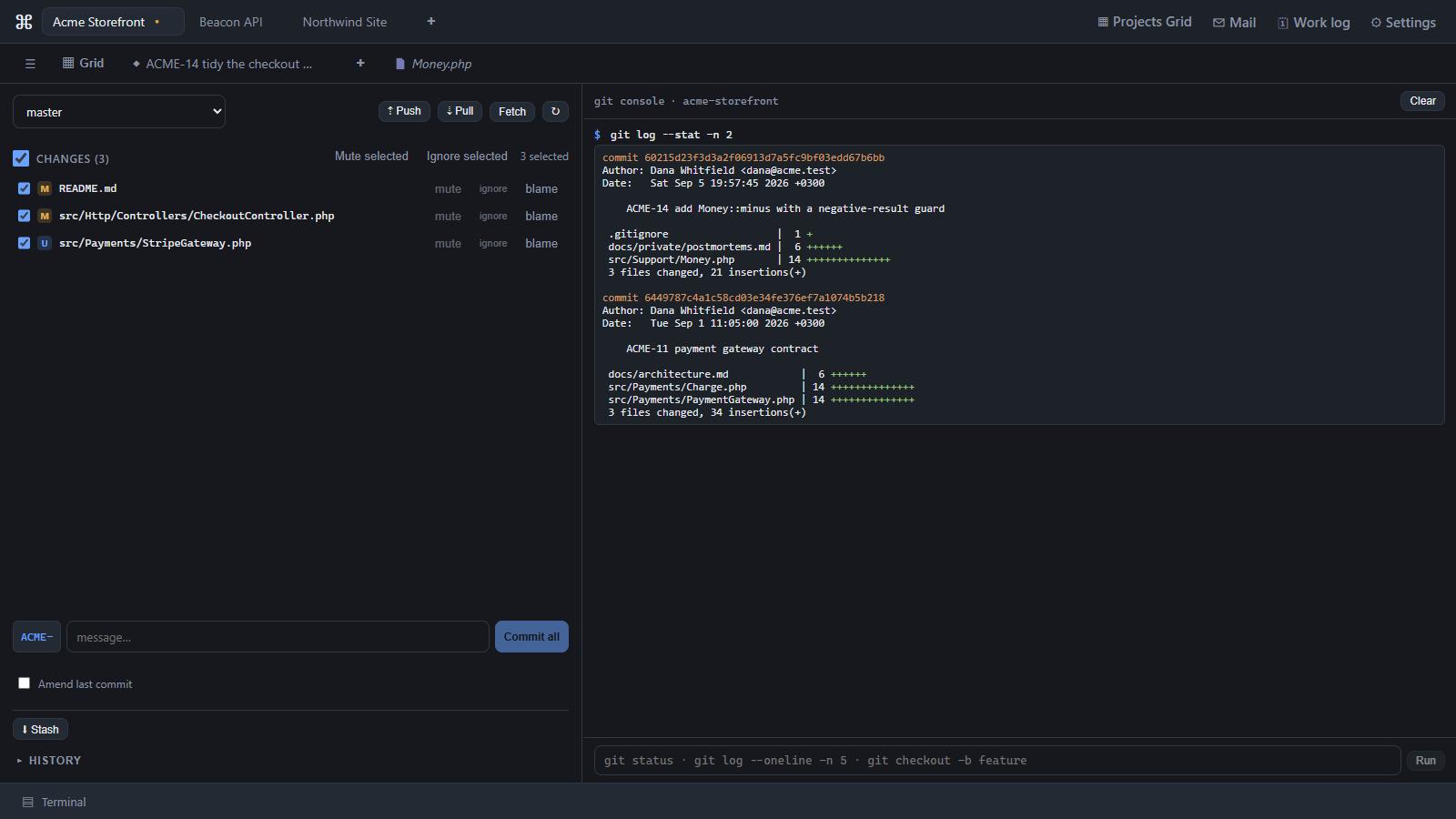Add a new project tab with plus
The height and width of the screenshot is (819, 1456).
click(x=431, y=21)
